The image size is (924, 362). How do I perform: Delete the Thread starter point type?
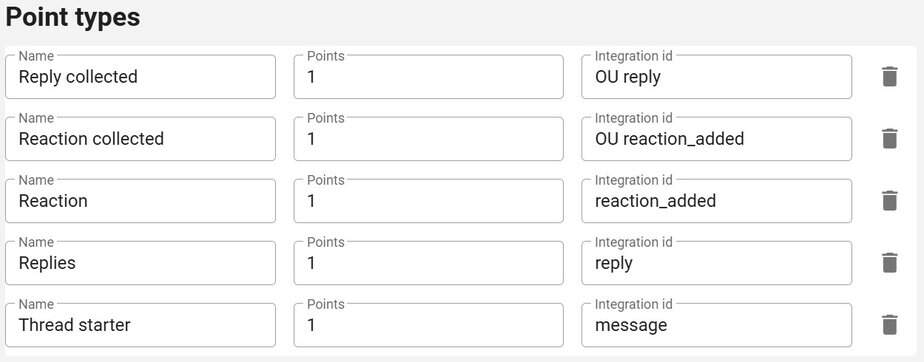889,325
